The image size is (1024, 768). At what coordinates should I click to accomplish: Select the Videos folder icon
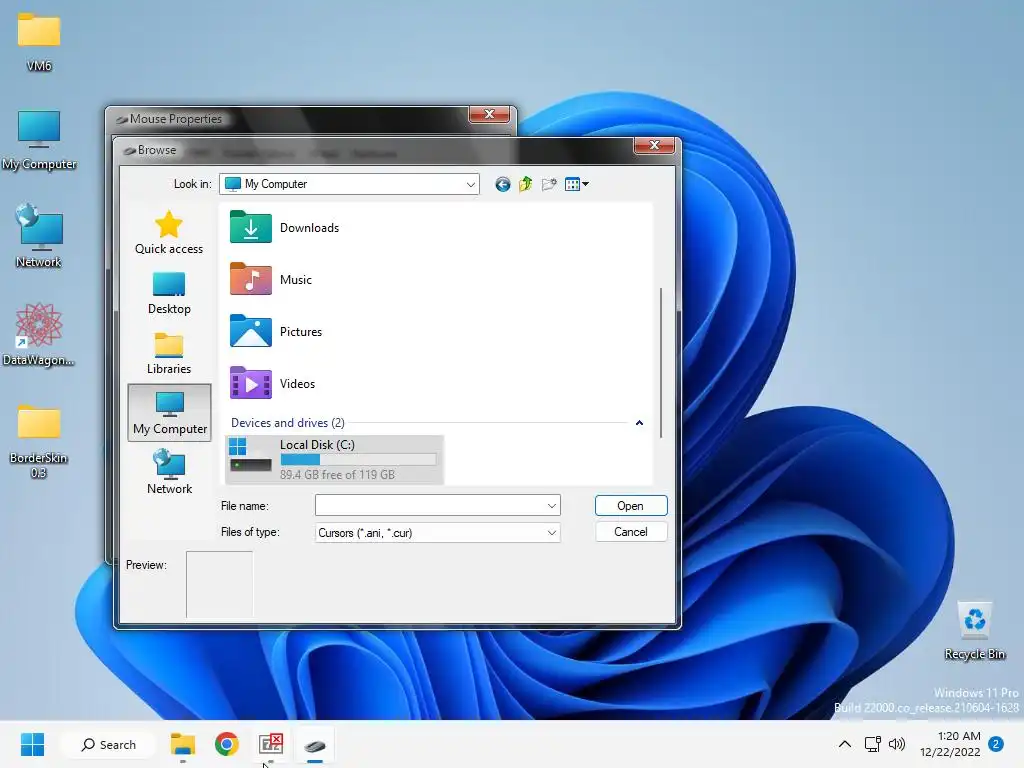[251, 383]
